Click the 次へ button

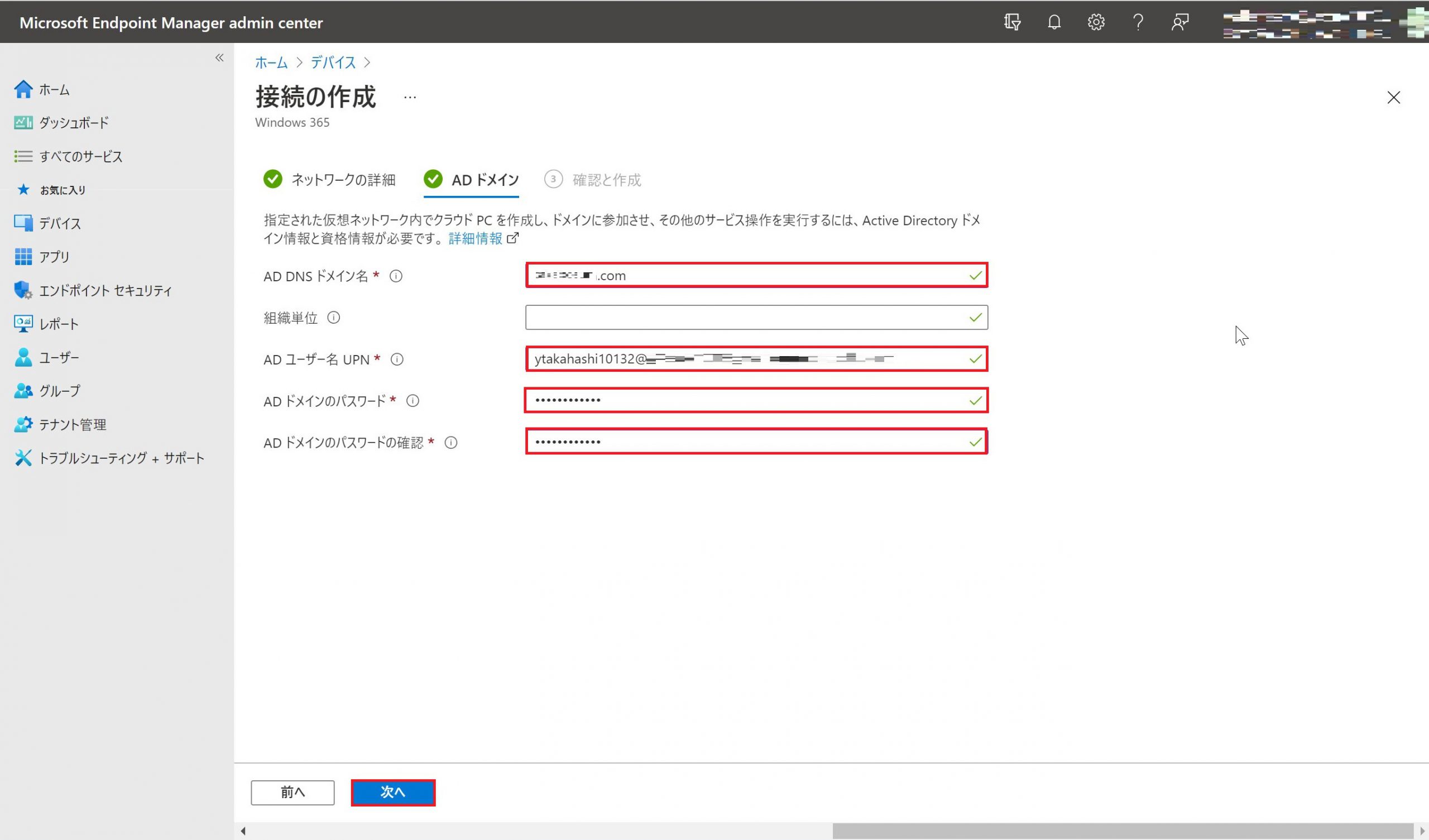click(393, 791)
